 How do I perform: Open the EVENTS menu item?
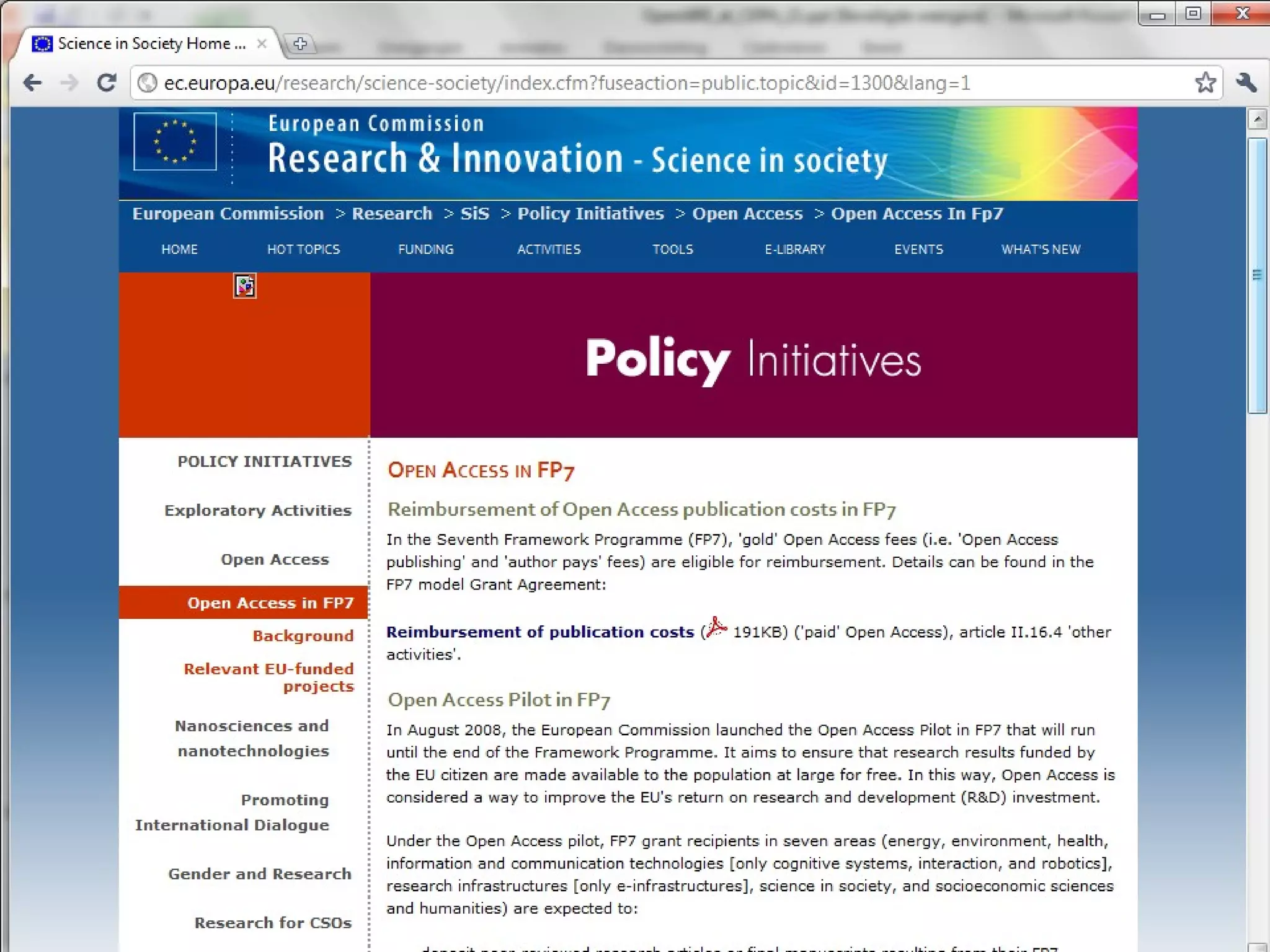[918, 249]
